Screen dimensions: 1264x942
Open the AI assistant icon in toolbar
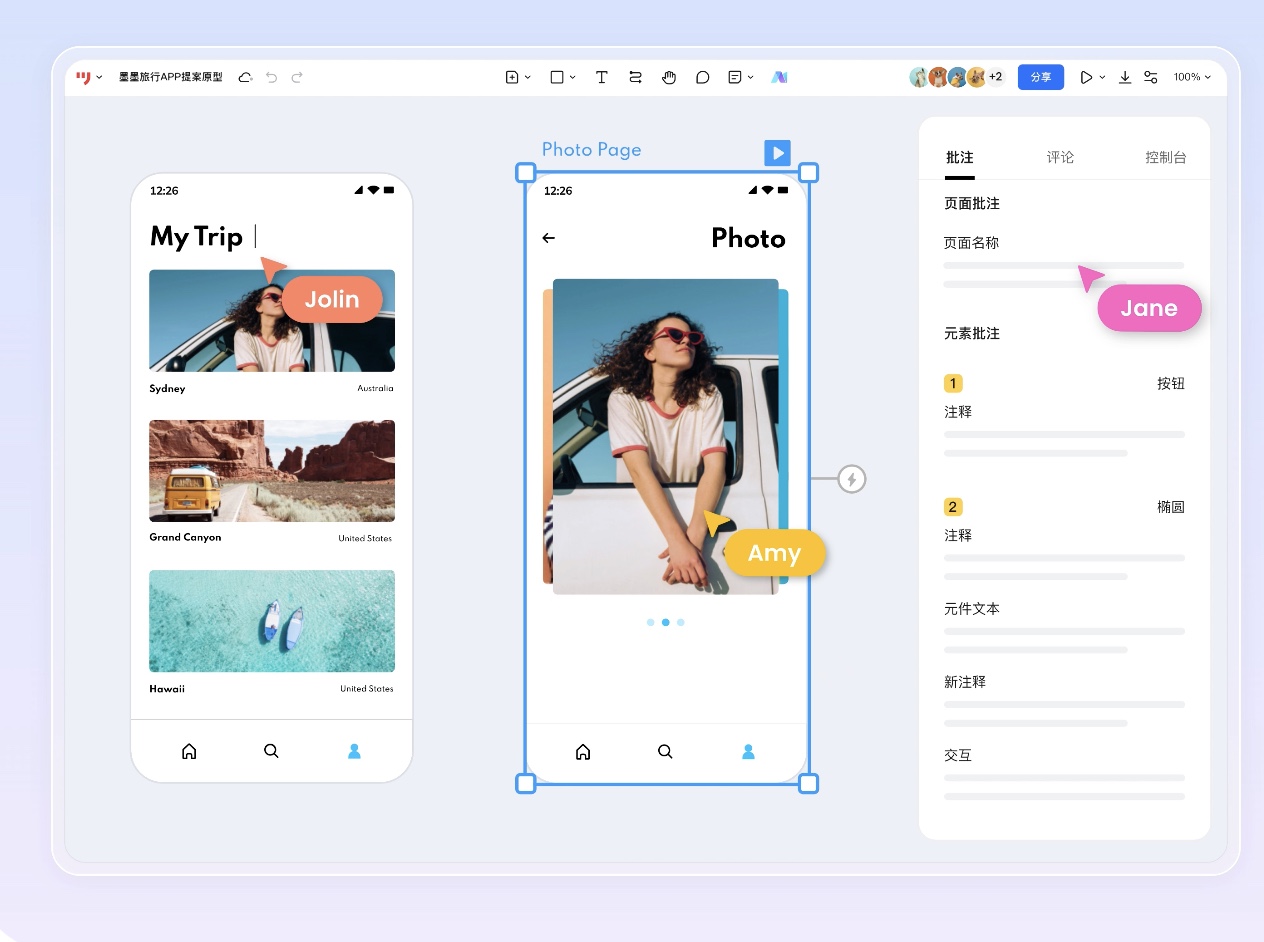[x=779, y=77]
